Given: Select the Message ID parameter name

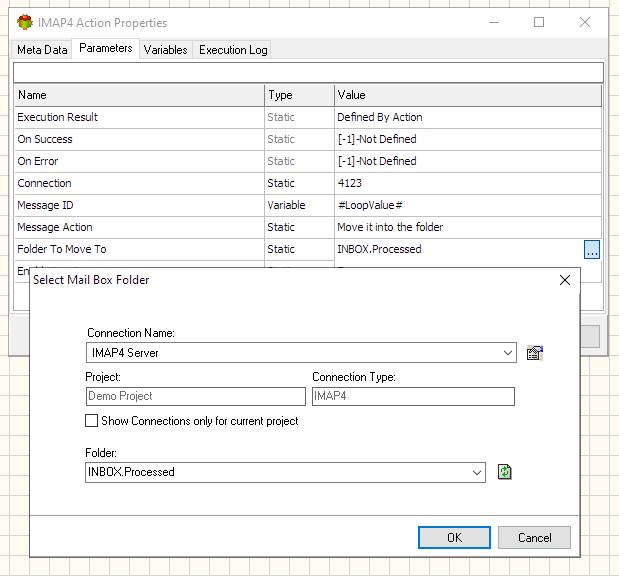Looking at the screenshot, I should (x=45, y=205).
